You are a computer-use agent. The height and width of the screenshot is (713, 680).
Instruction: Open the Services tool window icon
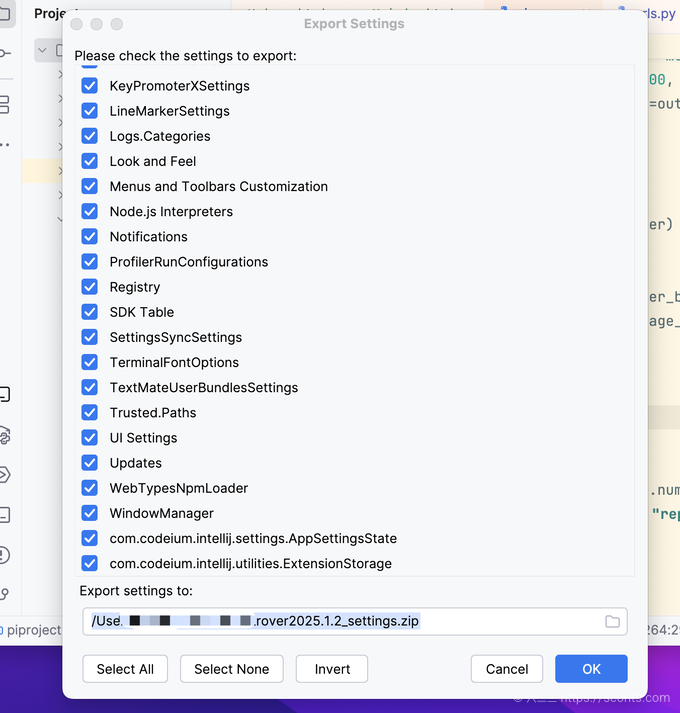(x=5, y=475)
